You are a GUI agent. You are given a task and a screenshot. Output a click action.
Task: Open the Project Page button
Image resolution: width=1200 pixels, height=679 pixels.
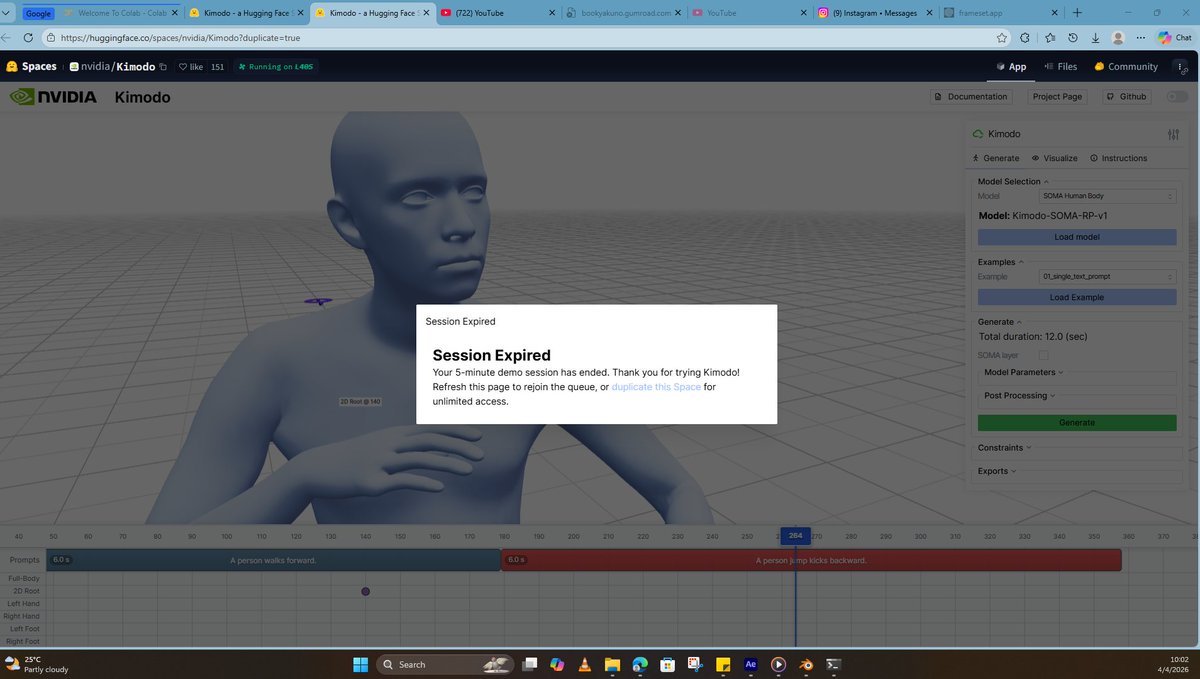click(1057, 97)
